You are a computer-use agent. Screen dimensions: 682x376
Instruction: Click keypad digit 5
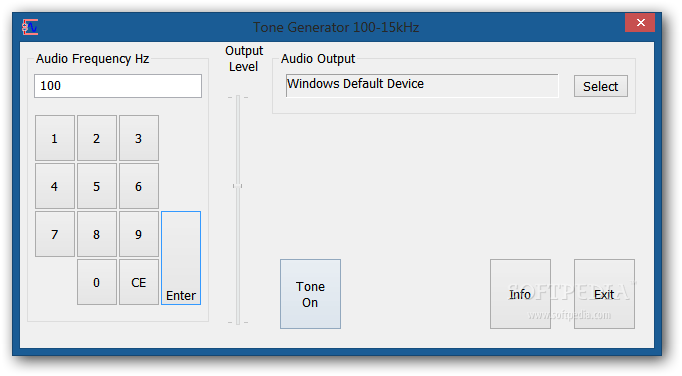click(97, 186)
